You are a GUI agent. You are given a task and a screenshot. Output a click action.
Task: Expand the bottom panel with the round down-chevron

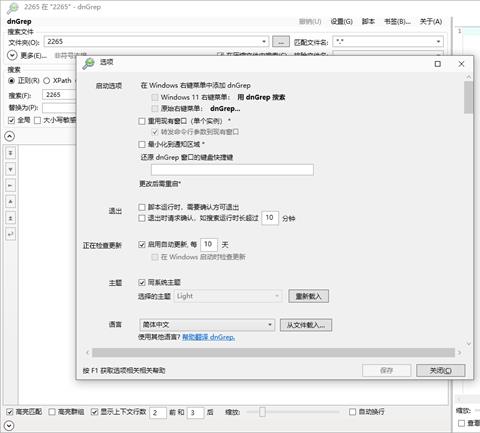tap(9, 426)
